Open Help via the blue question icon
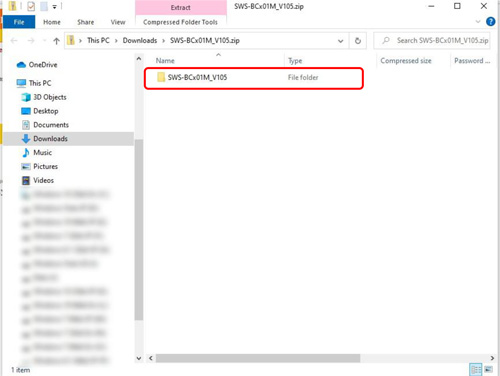The width and height of the screenshot is (500, 376). [x=490, y=22]
